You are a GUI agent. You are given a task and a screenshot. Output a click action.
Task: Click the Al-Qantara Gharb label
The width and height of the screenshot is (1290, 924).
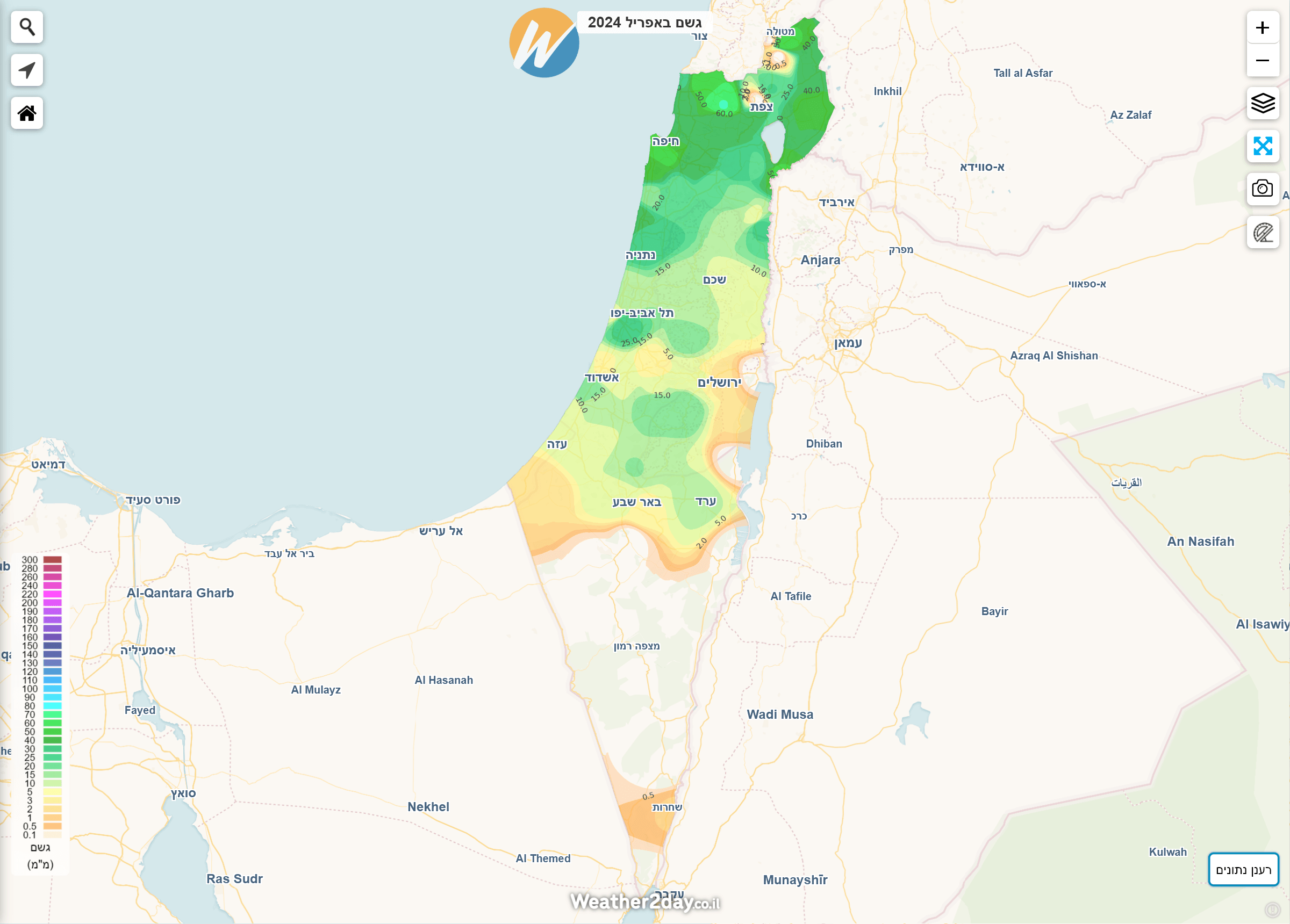pyautogui.click(x=180, y=593)
